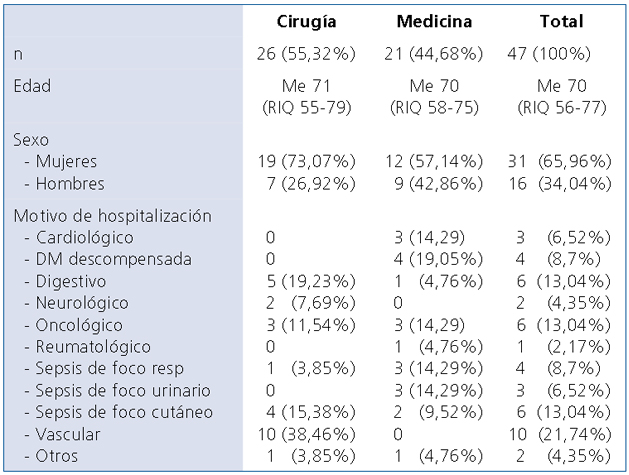Click the Hombres row label
629x475 pixels.
point(62,184)
